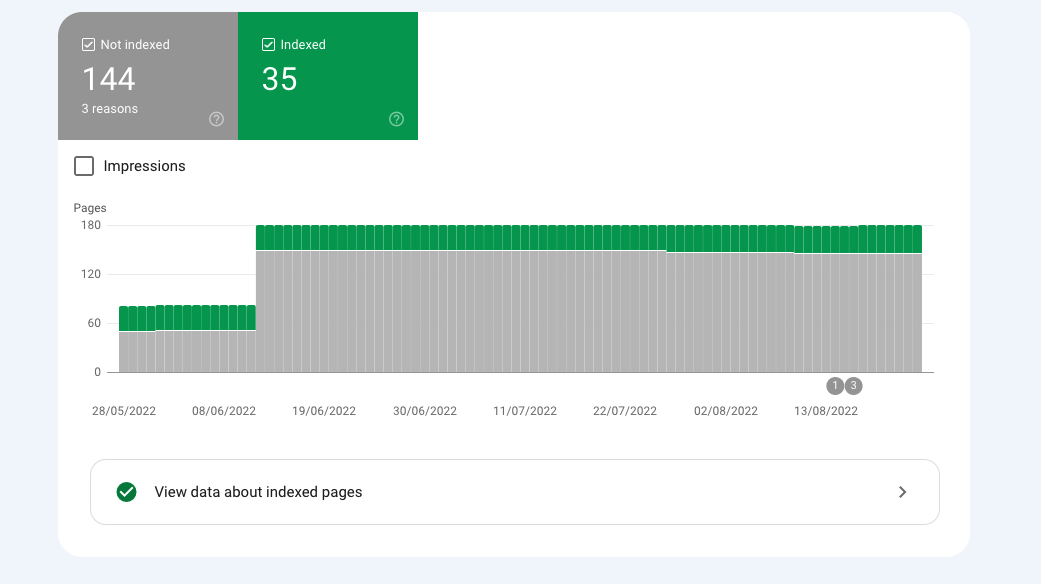Click the Impressions label text
The height and width of the screenshot is (584, 1041).
point(144,166)
